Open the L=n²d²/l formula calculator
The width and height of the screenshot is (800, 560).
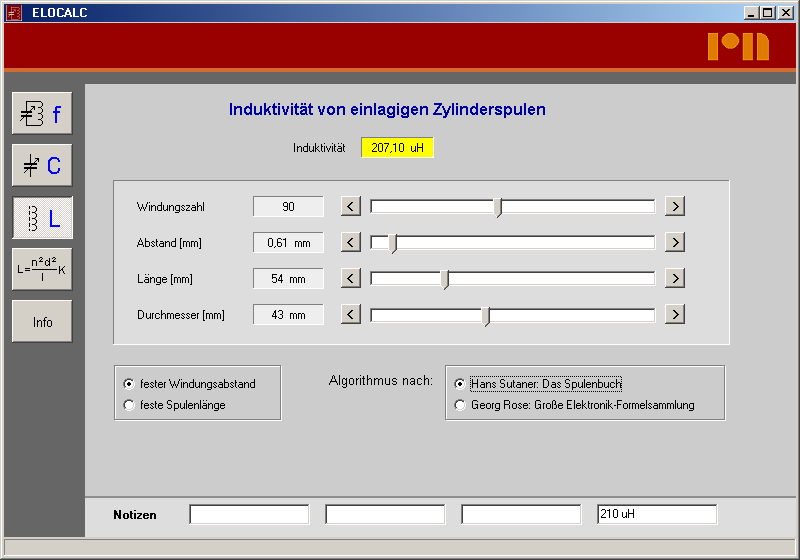[42, 269]
